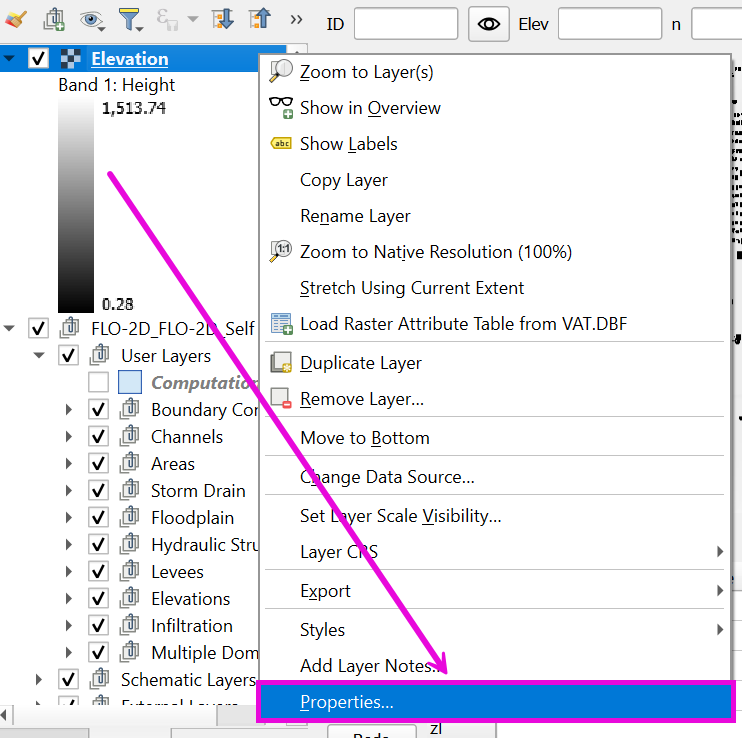Click the Collapse All layers icon
Image resolution: width=742 pixels, height=738 pixels.
[258, 19]
